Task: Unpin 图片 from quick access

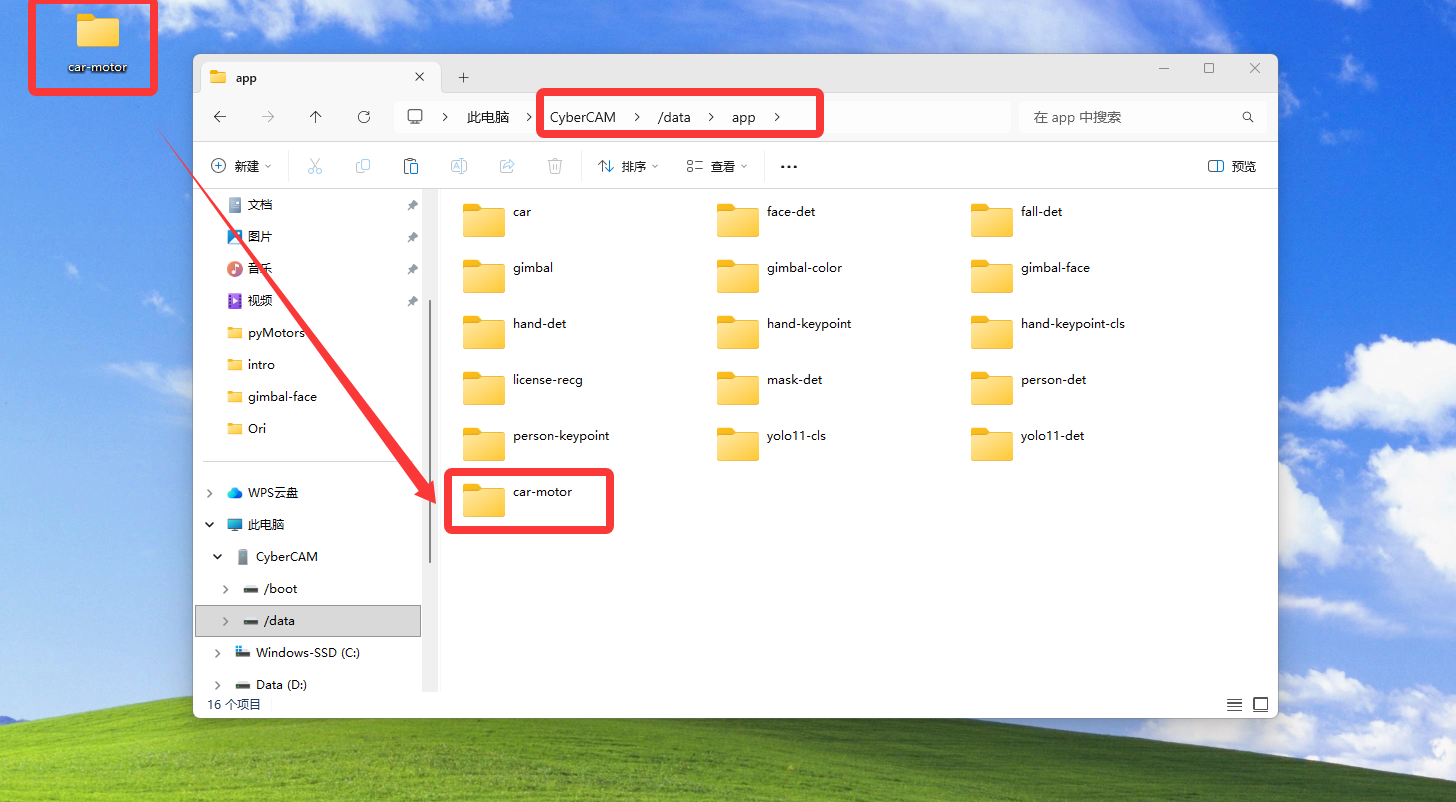Action: [x=412, y=237]
